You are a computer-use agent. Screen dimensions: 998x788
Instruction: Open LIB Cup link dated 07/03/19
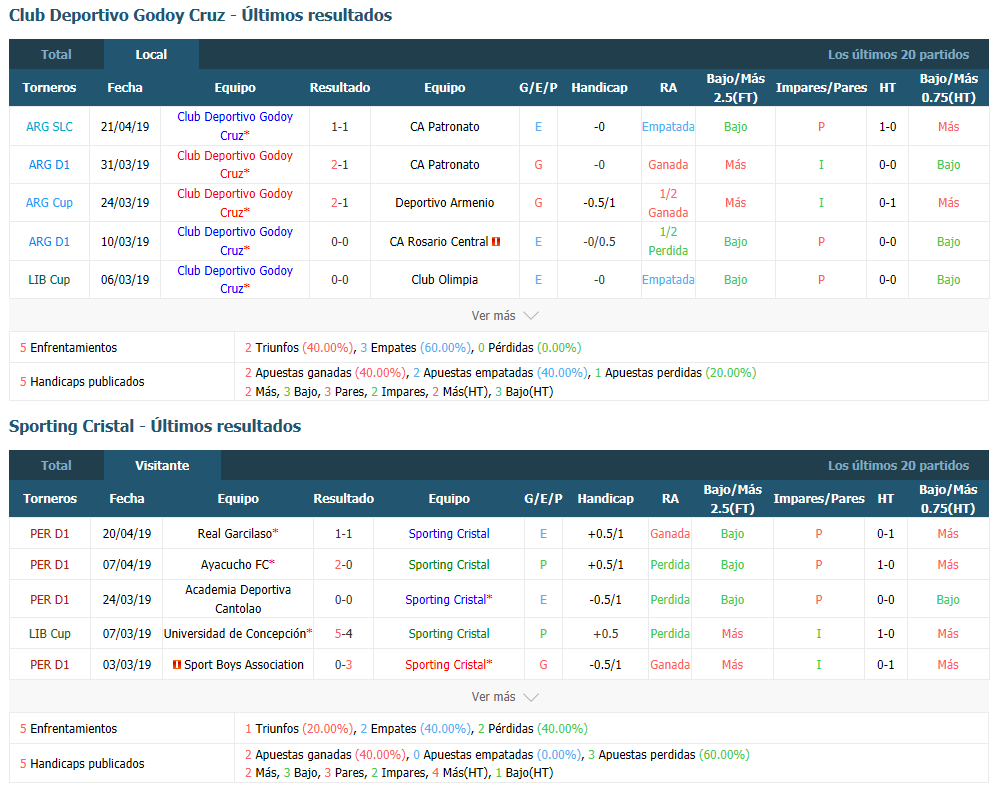pos(50,634)
